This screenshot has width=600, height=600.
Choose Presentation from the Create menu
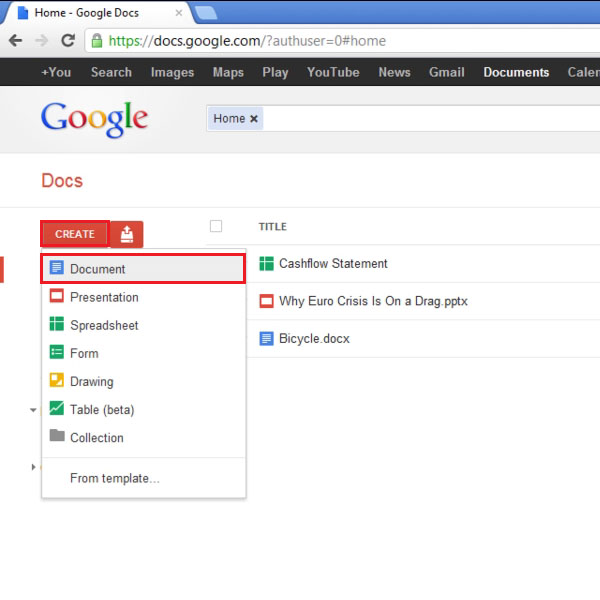[143, 297]
